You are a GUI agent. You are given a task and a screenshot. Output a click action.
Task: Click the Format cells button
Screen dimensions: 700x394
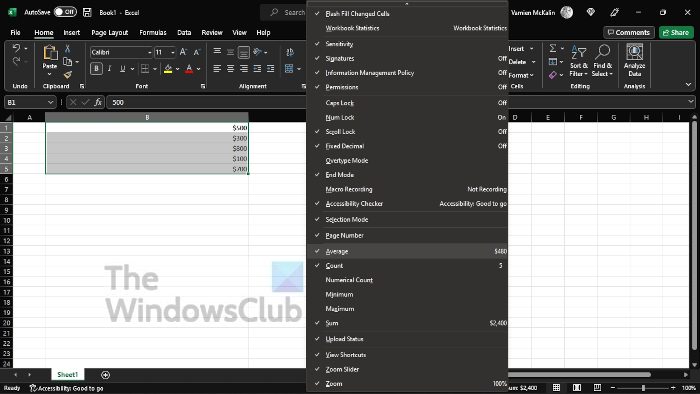click(521, 75)
